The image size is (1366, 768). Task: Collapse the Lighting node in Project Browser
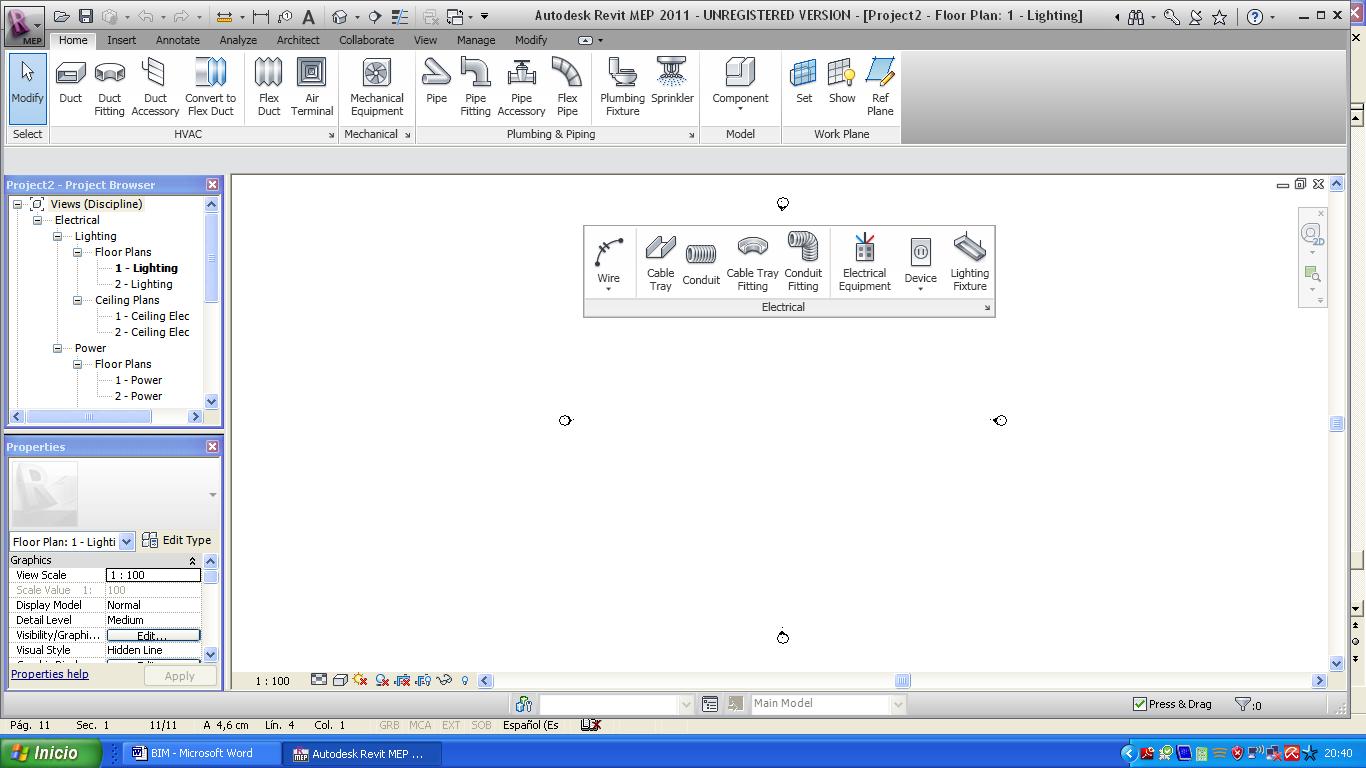coord(58,237)
